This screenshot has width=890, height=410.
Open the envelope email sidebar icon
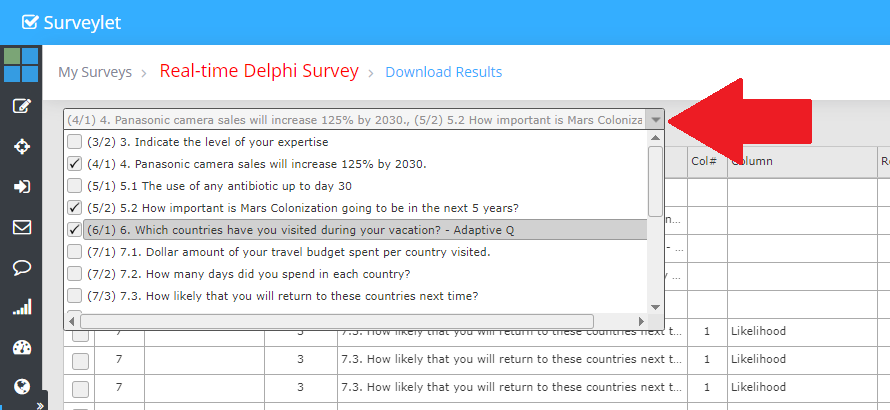[21, 227]
